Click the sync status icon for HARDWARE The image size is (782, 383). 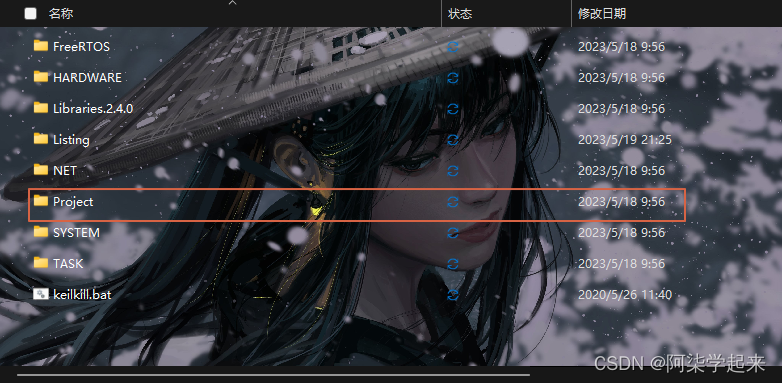coord(453,78)
